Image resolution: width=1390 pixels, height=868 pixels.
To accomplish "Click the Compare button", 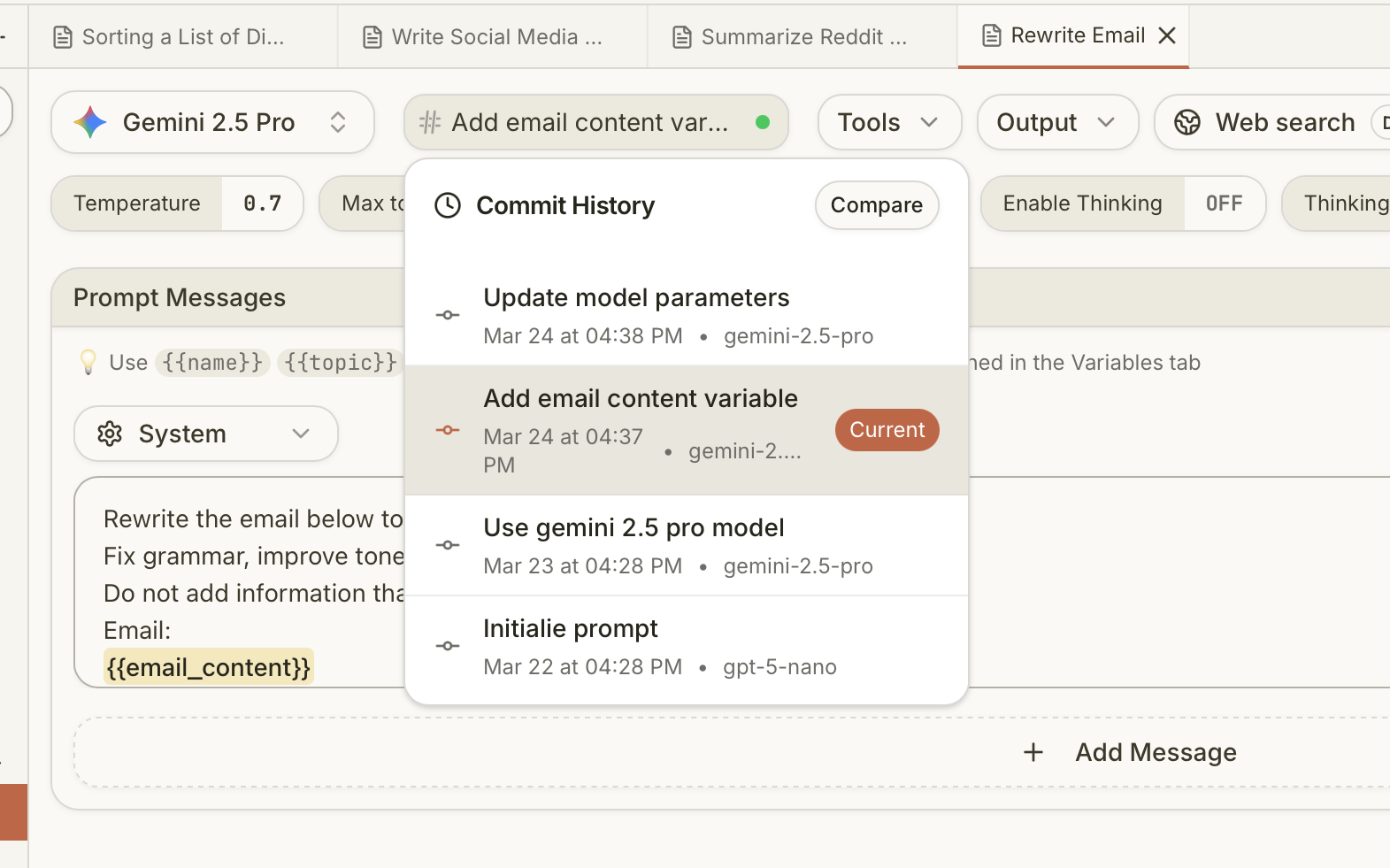I will click(877, 205).
